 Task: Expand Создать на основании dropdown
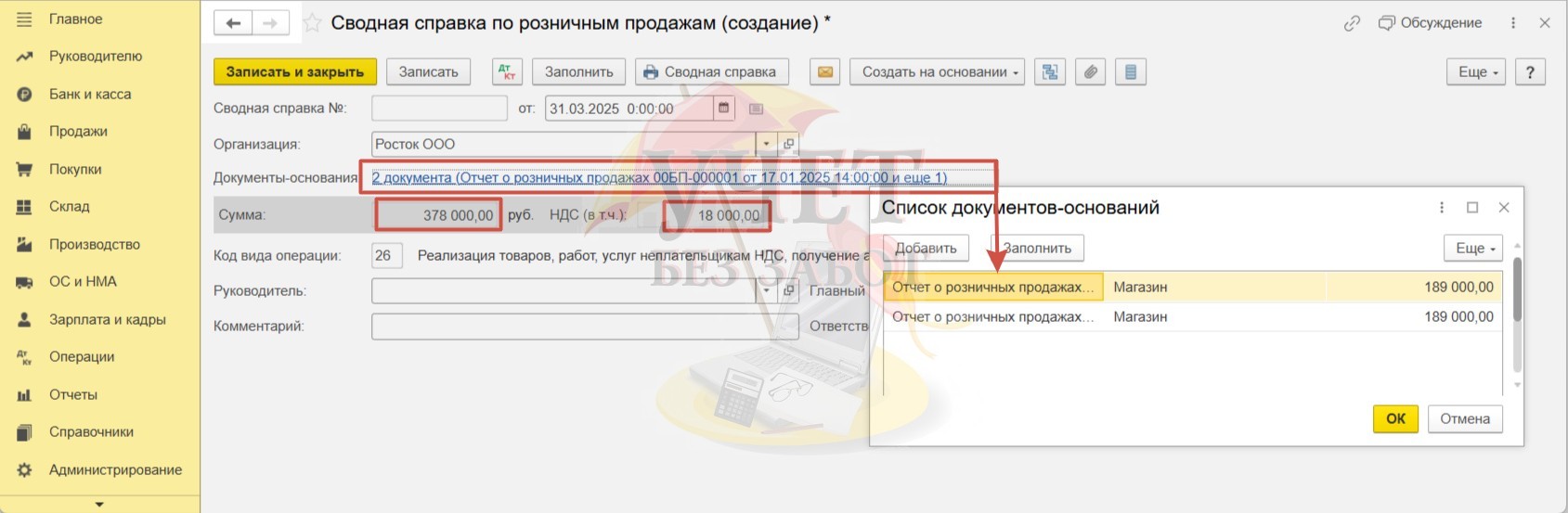(x=937, y=71)
